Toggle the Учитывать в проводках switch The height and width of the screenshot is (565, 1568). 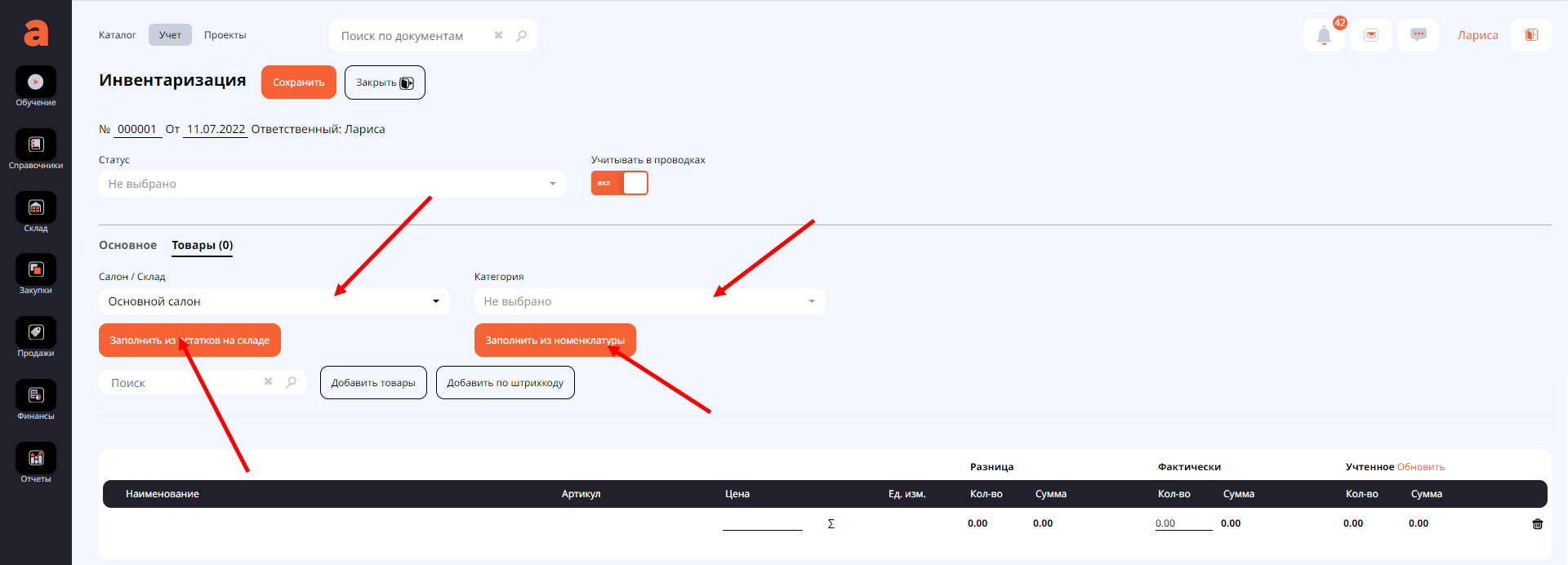tap(620, 183)
